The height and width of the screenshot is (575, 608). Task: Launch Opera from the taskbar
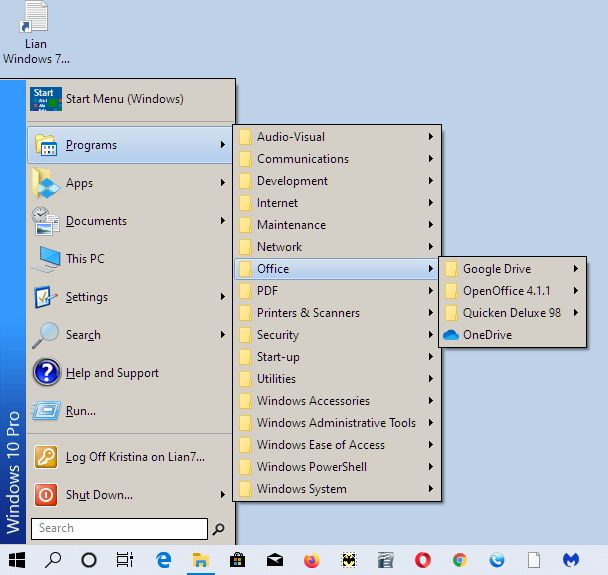click(x=423, y=560)
